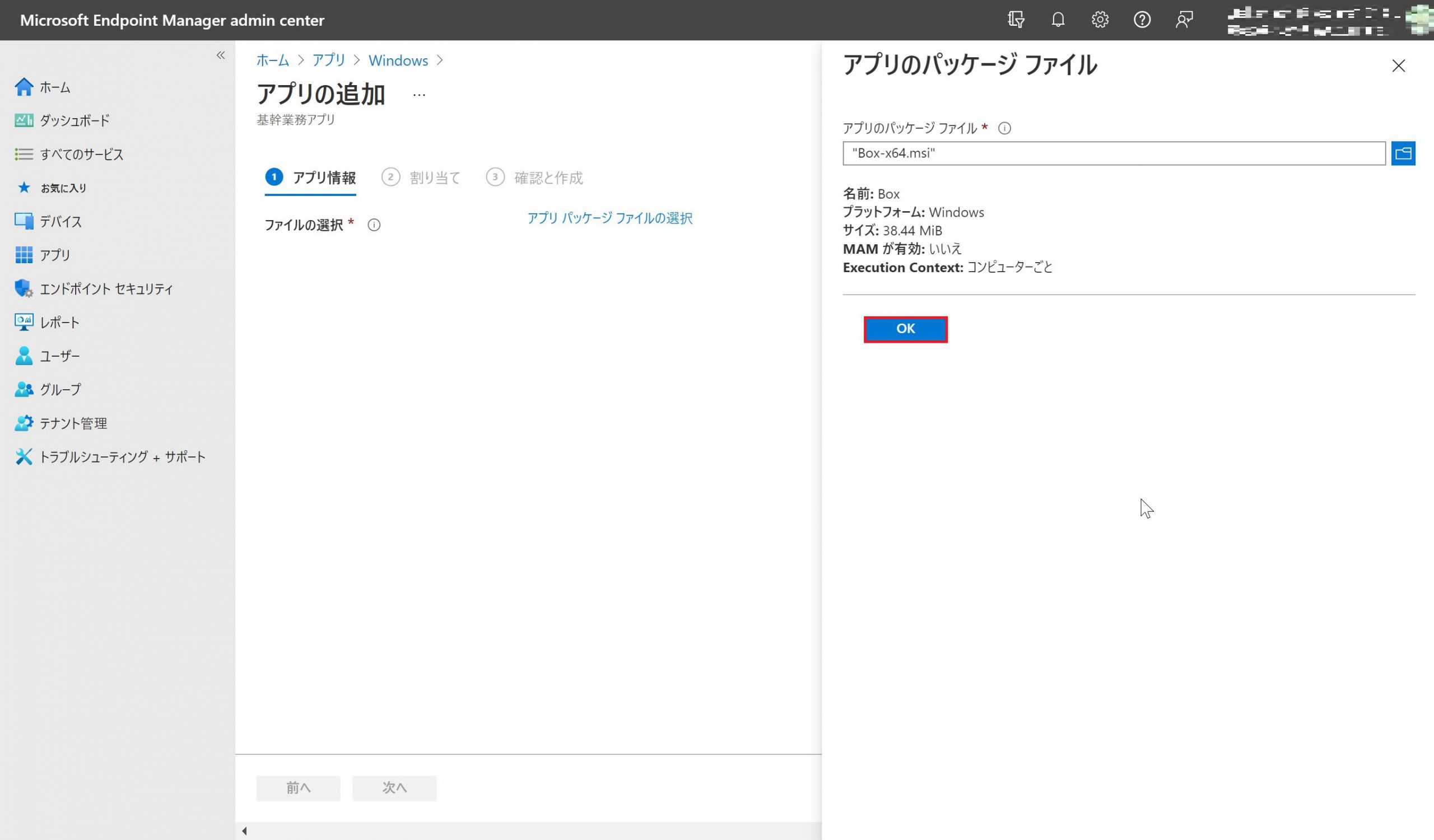
Task: Click アプリ パッケージ ファイルの選択 link
Action: 609,218
